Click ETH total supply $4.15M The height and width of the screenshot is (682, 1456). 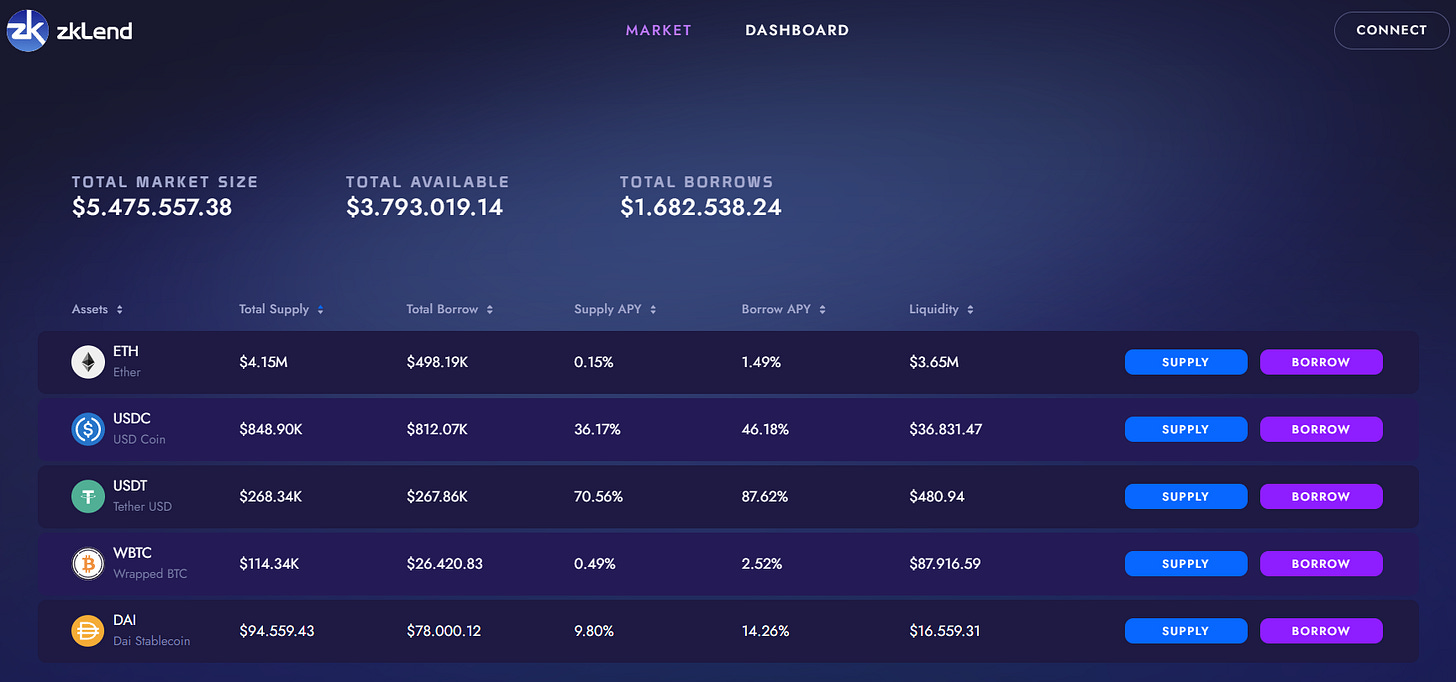pos(263,362)
